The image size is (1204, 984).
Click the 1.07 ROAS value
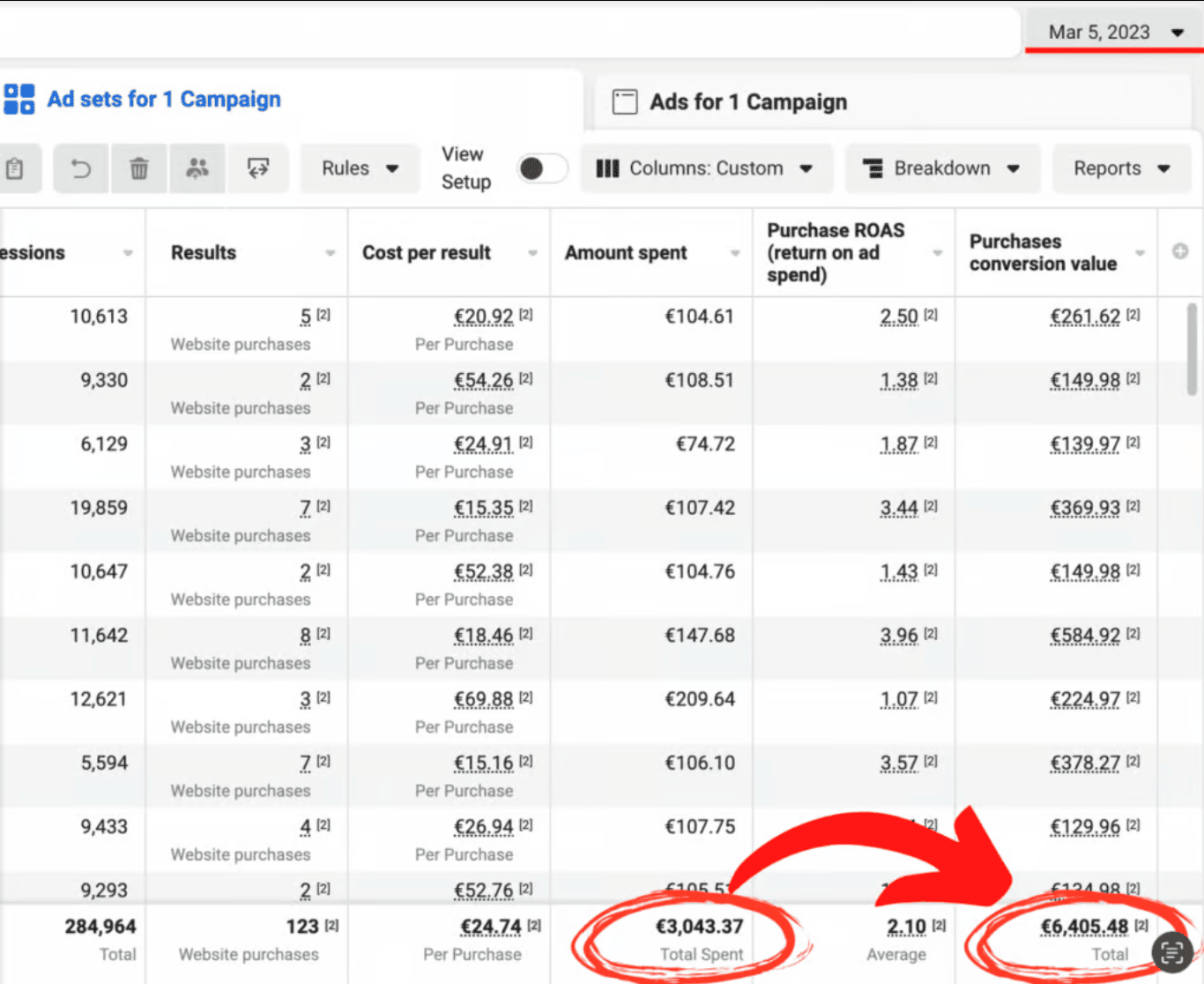pyautogui.click(x=899, y=699)
